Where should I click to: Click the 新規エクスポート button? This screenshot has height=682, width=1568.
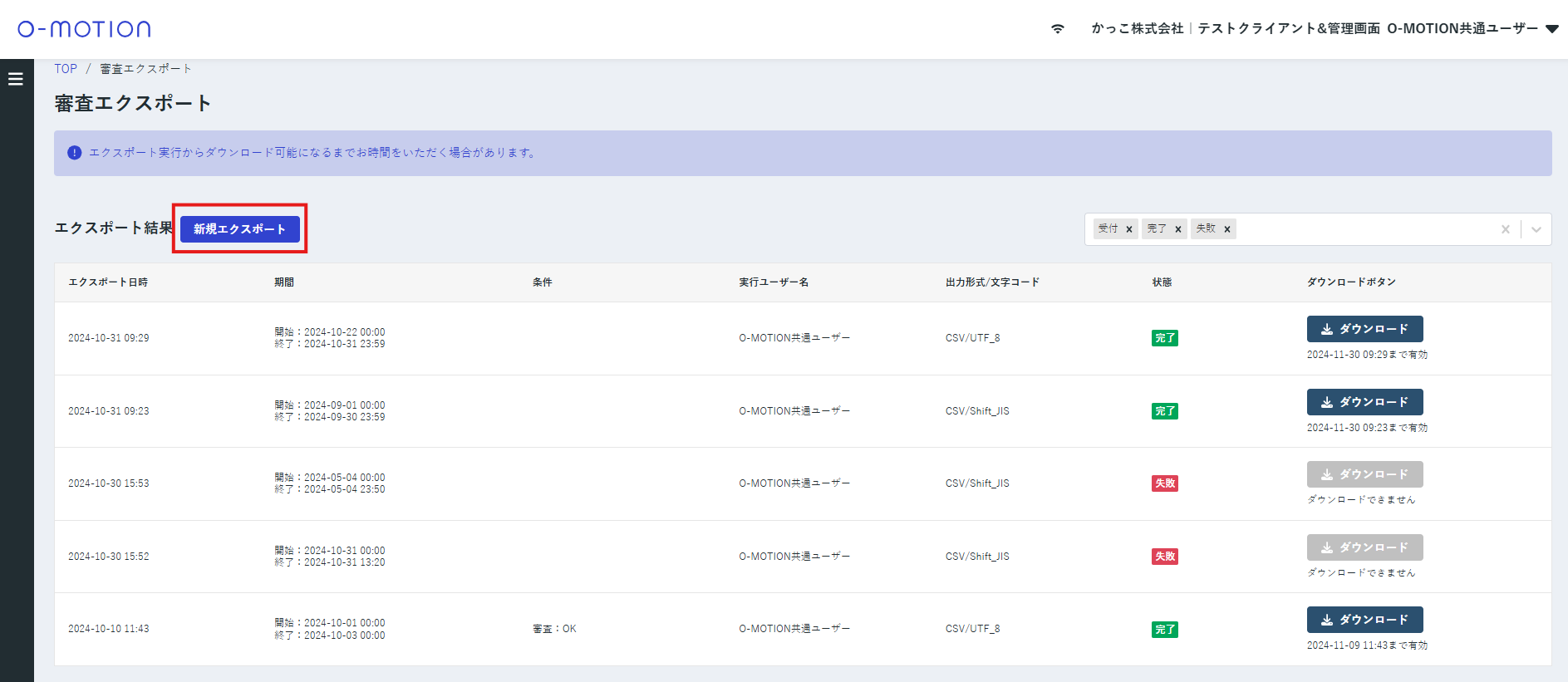click(239, 229)
